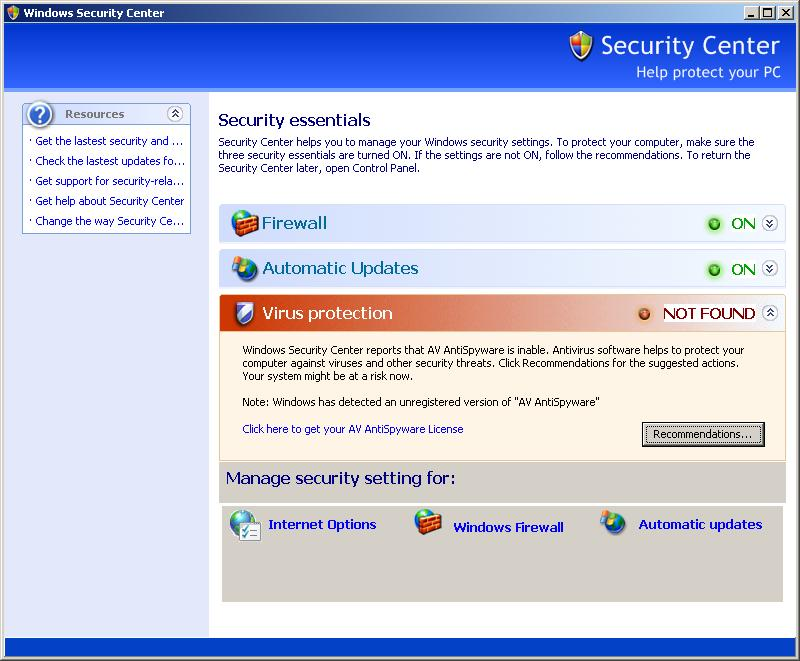The image size is (800, 661).
Task: Click the Virus protection heading text
Action: [327, 313]
